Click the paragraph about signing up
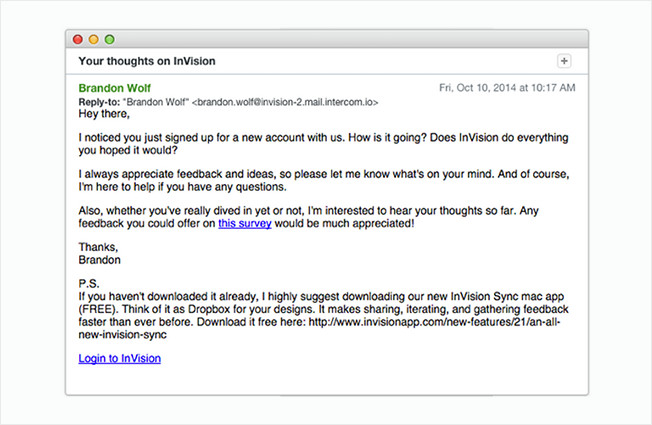The width and height of the screenshot is (652, 425). pyautogui.click(x=324, y=144)
